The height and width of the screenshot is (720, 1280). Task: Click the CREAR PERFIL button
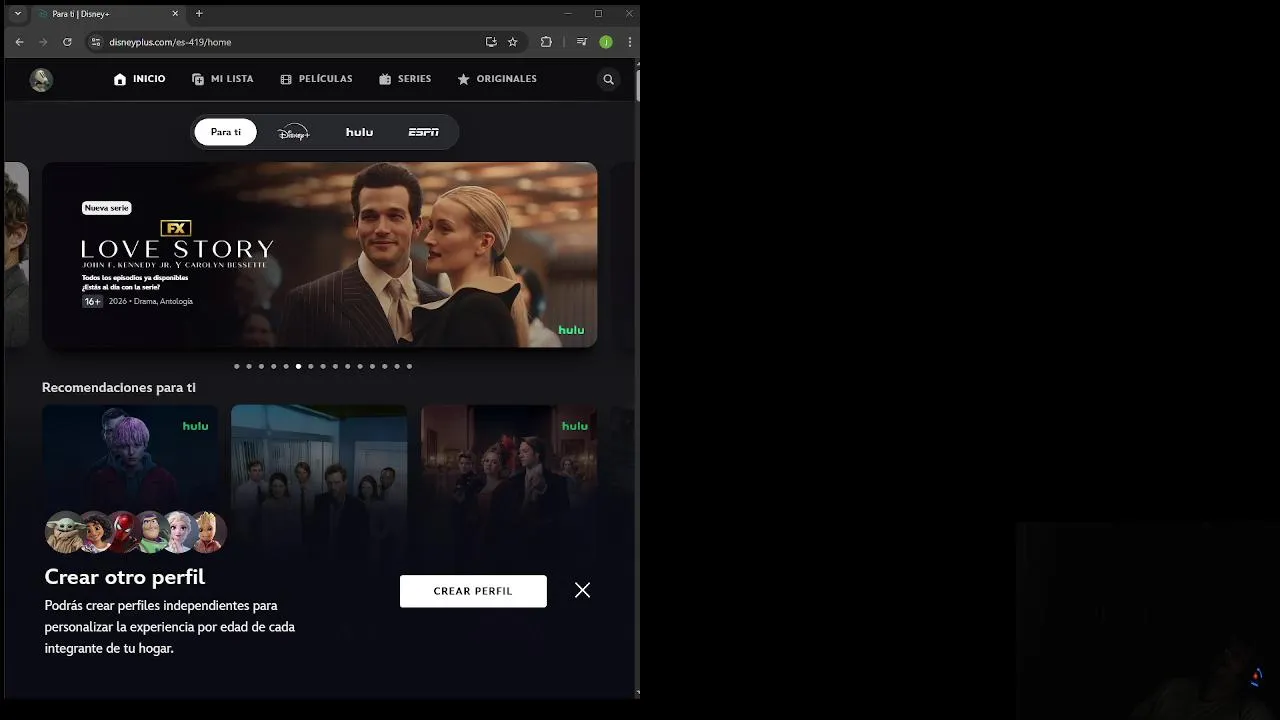click(x=473, y=591)
